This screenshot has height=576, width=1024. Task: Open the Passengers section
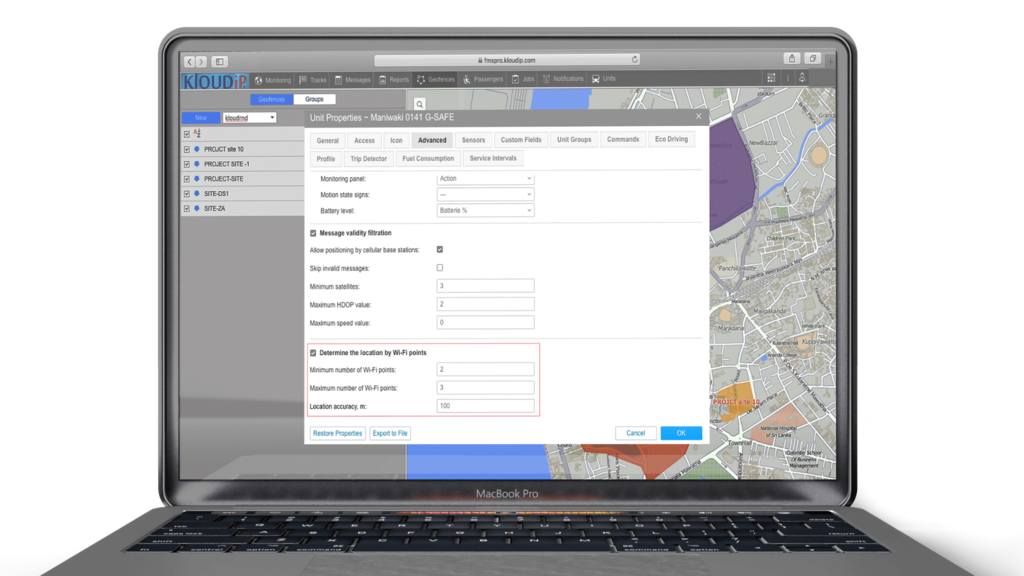coord(483,79)
